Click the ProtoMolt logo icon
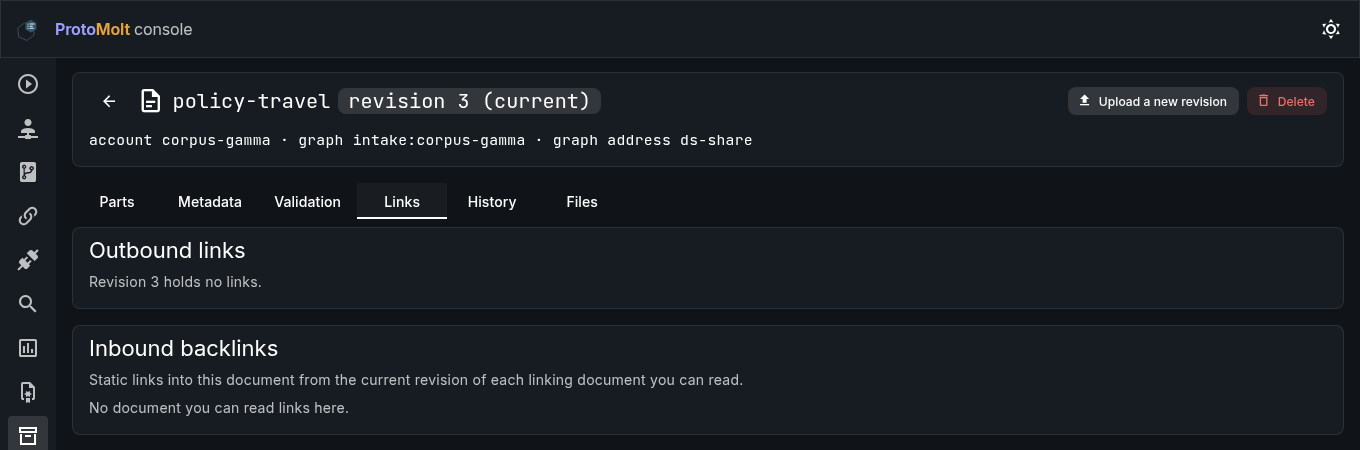The height and width of the screenshot is (450, 1360). [28, 30]
